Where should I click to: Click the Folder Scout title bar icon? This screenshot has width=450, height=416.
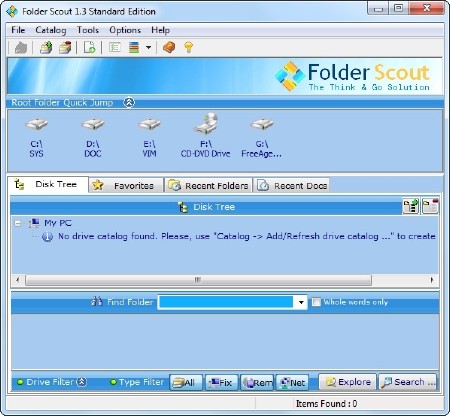tap(12, 11)
